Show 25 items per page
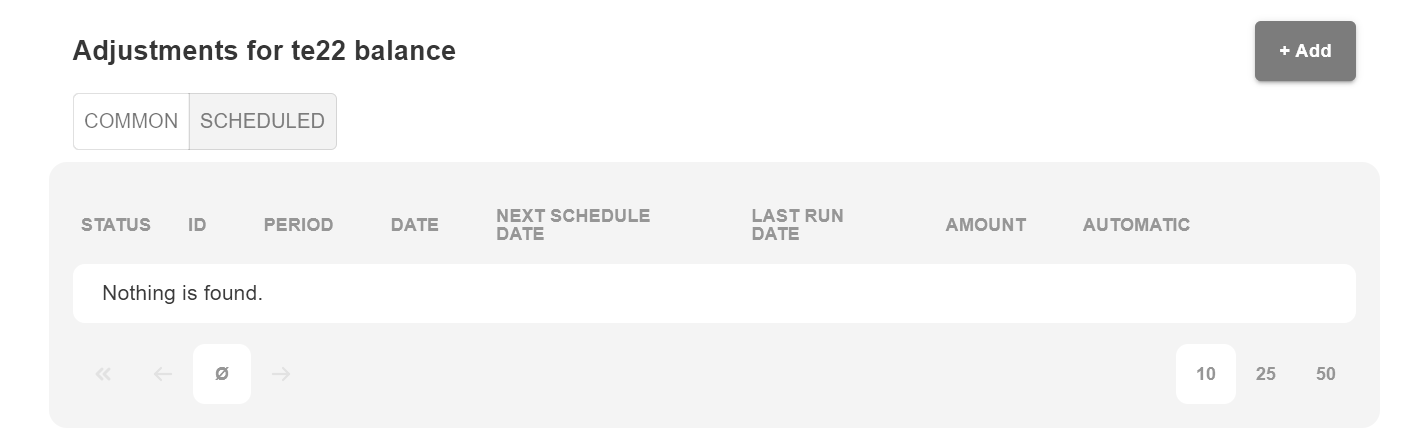The image size is (1423, 446). (x=1265, y=374)
